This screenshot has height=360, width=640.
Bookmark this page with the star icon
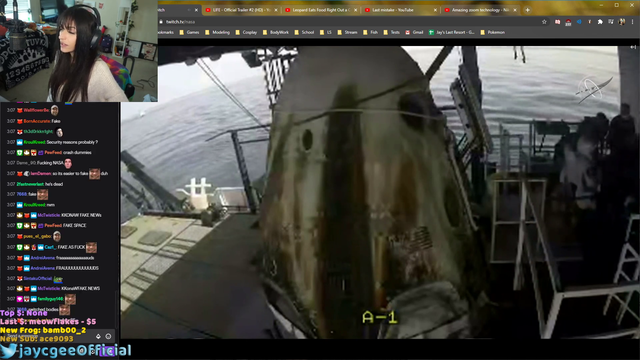(544, 22)
